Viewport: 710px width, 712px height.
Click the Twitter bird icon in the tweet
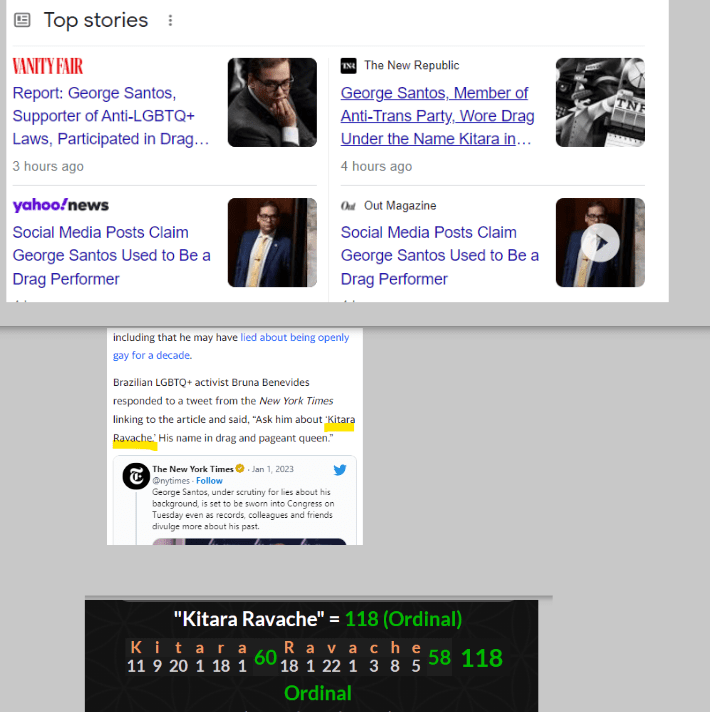click(339, 470)
